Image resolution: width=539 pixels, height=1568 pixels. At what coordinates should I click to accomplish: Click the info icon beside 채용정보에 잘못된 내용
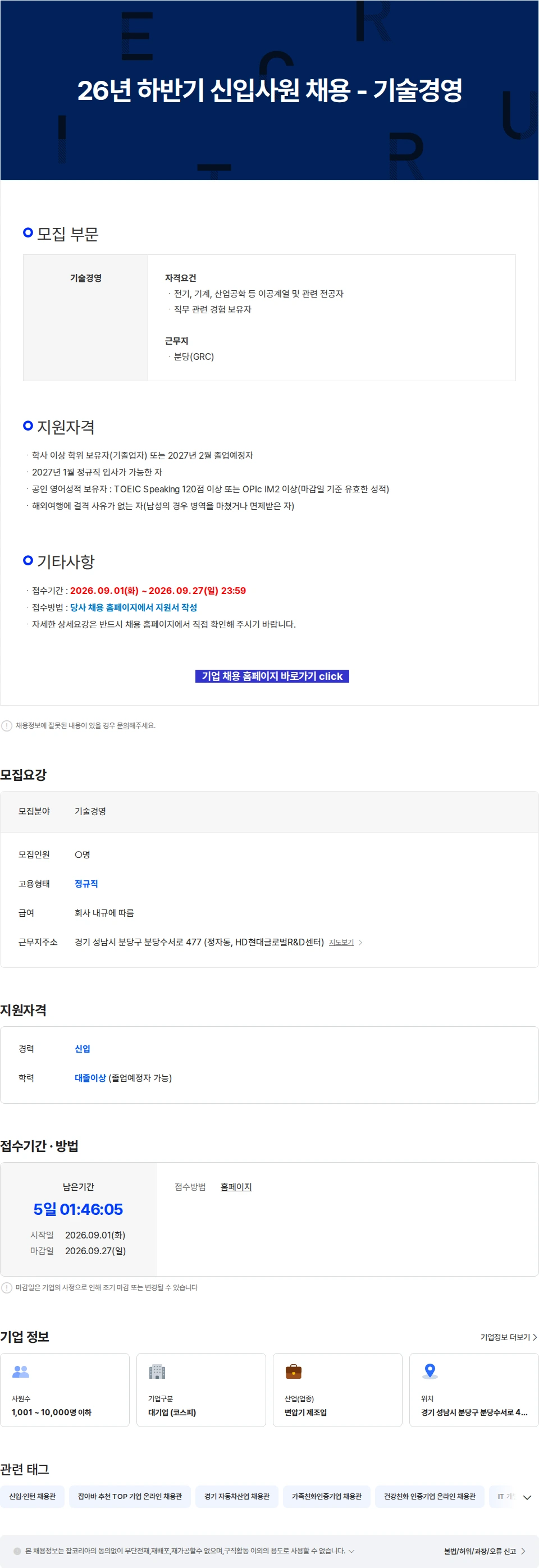tap(7, 725)
